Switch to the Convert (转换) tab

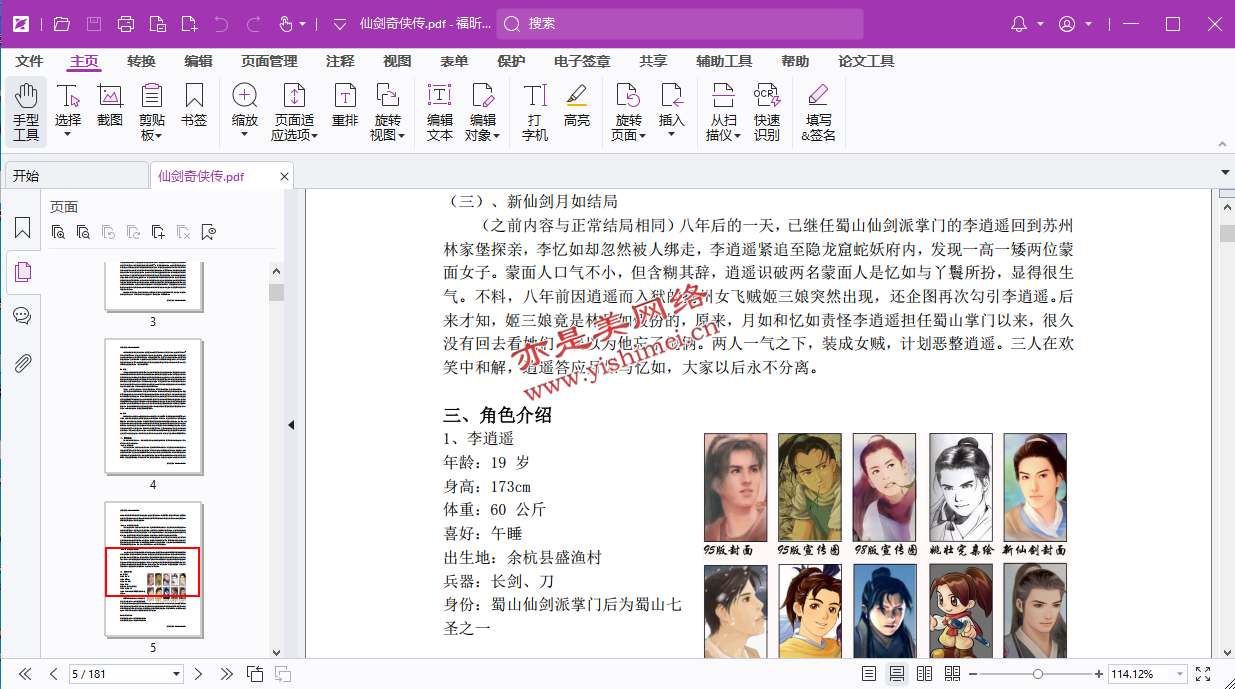click(141, 61)
